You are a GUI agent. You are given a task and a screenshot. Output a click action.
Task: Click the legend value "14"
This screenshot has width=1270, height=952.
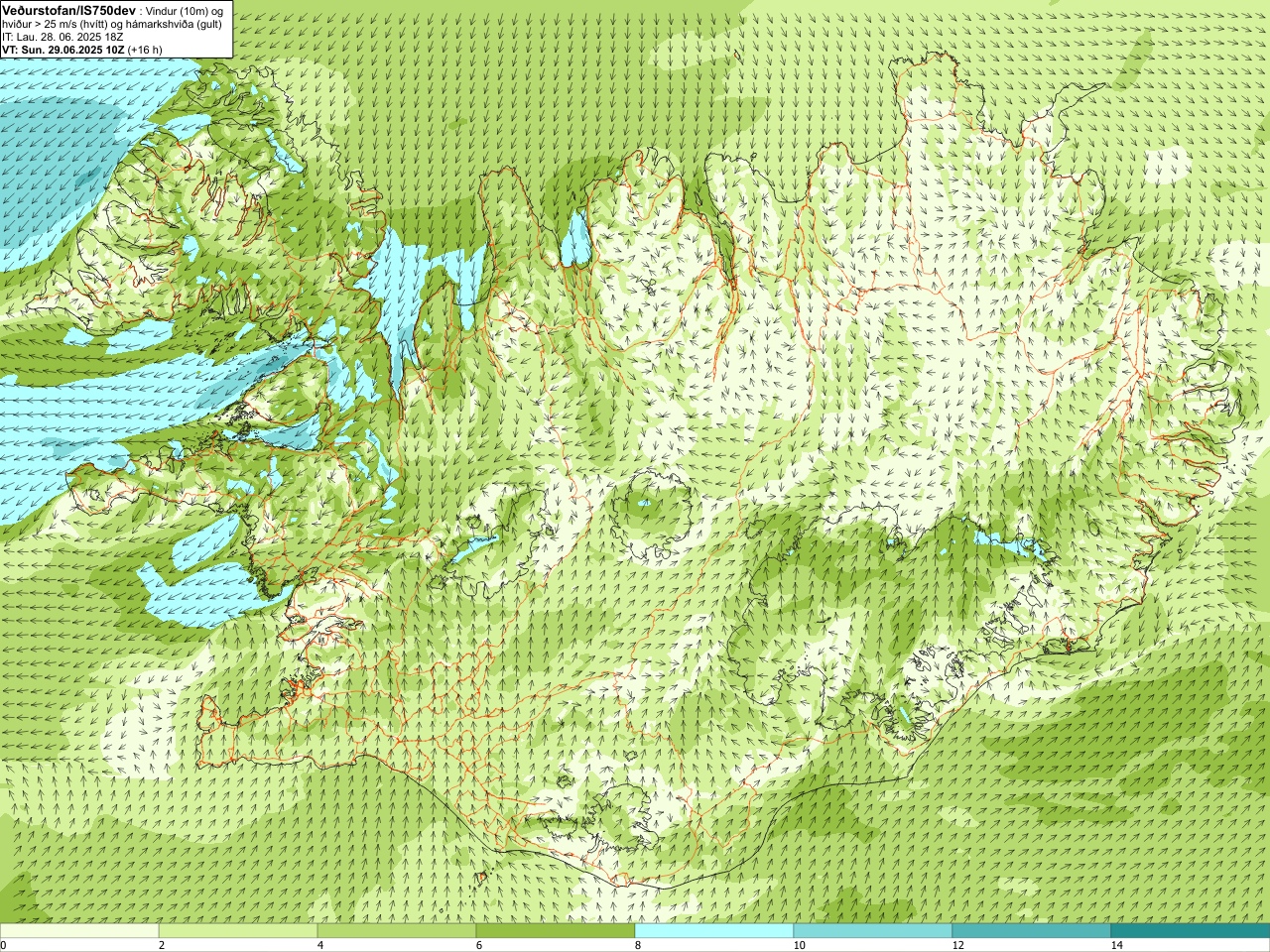pos(1116,945)
